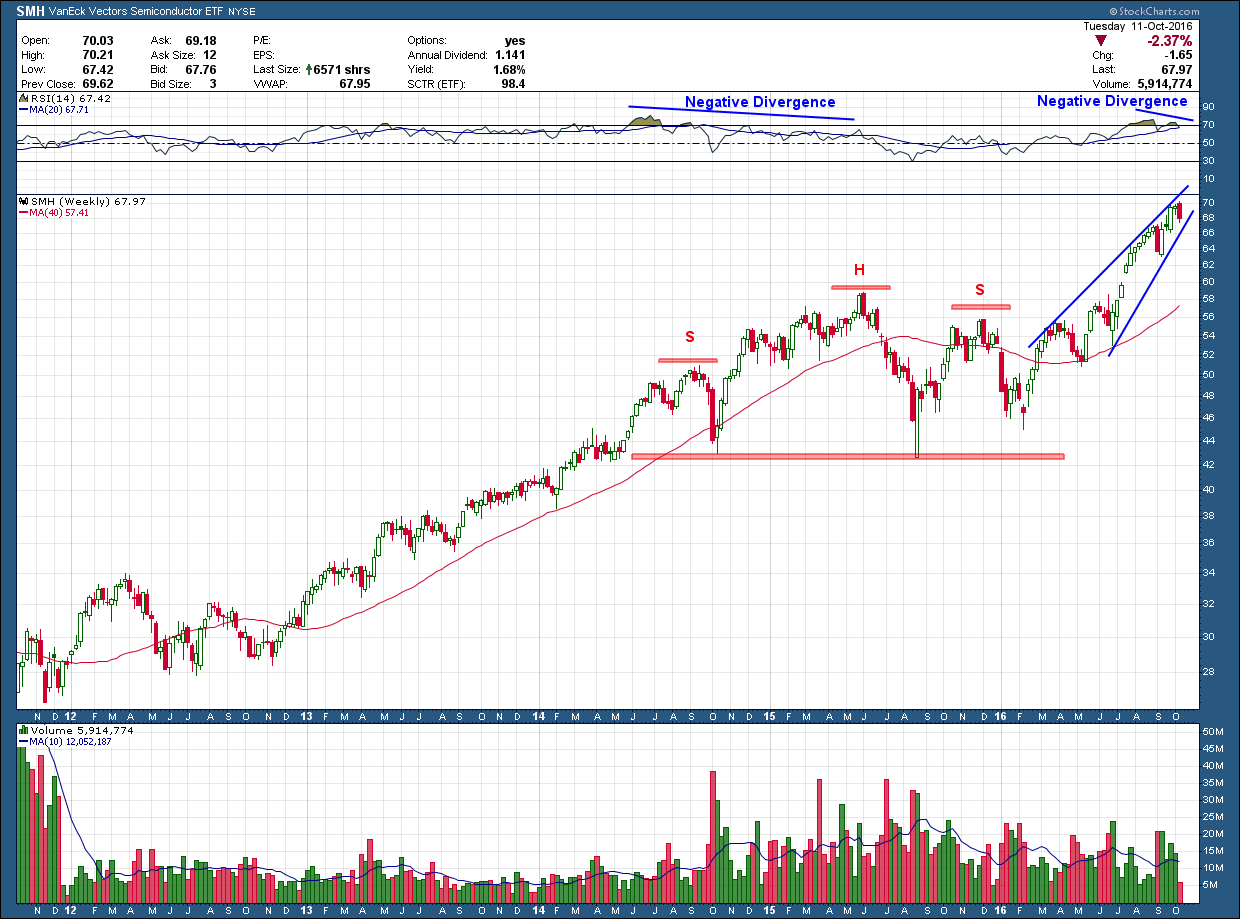
Task: Click the Tuesday 11-Oct-2016 date
Action: (x=1138, y=26)
